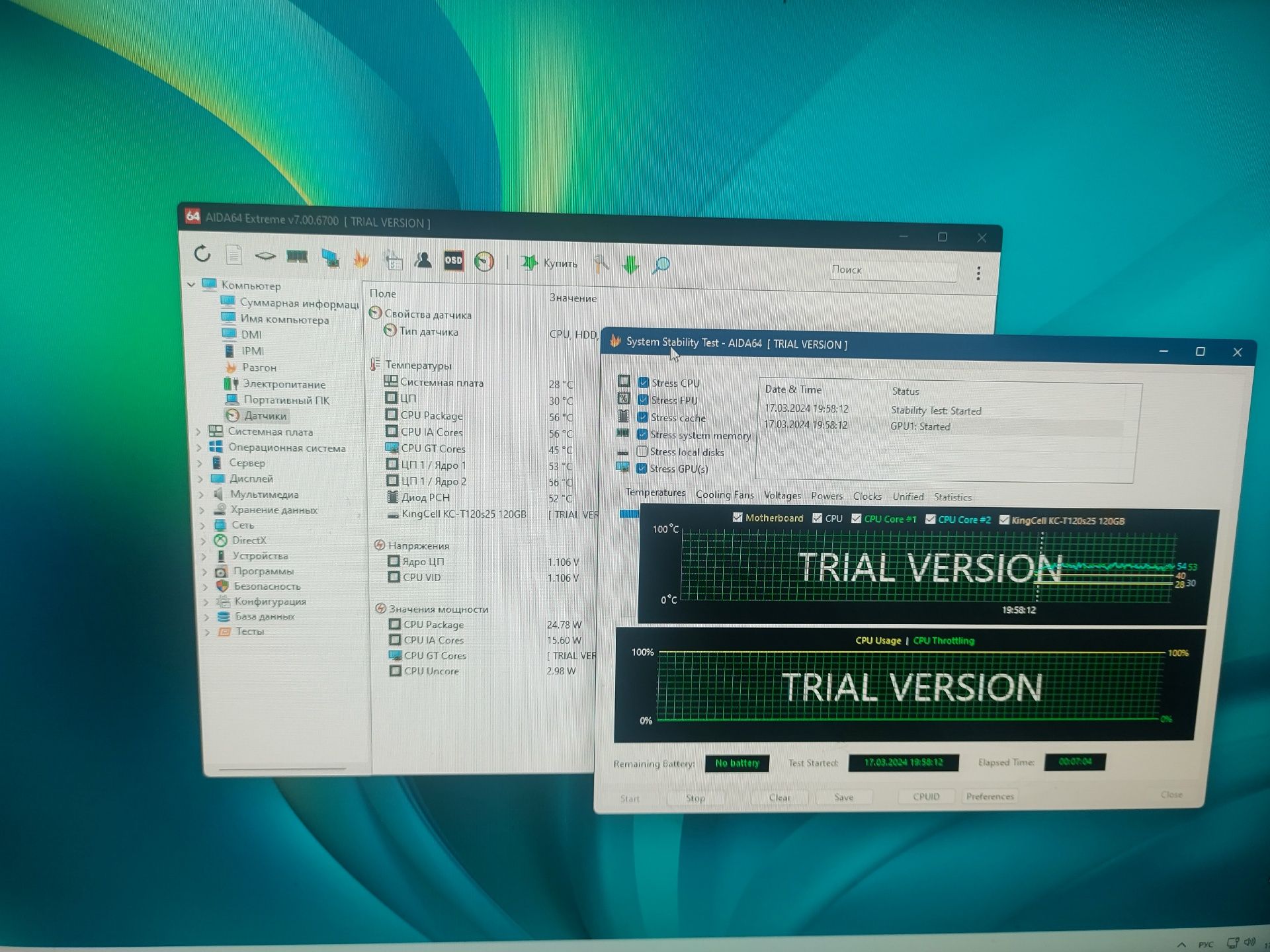
Task: Toggle Stress CPU checkbox
Action: pyautogui.click(x=643, y=382)
